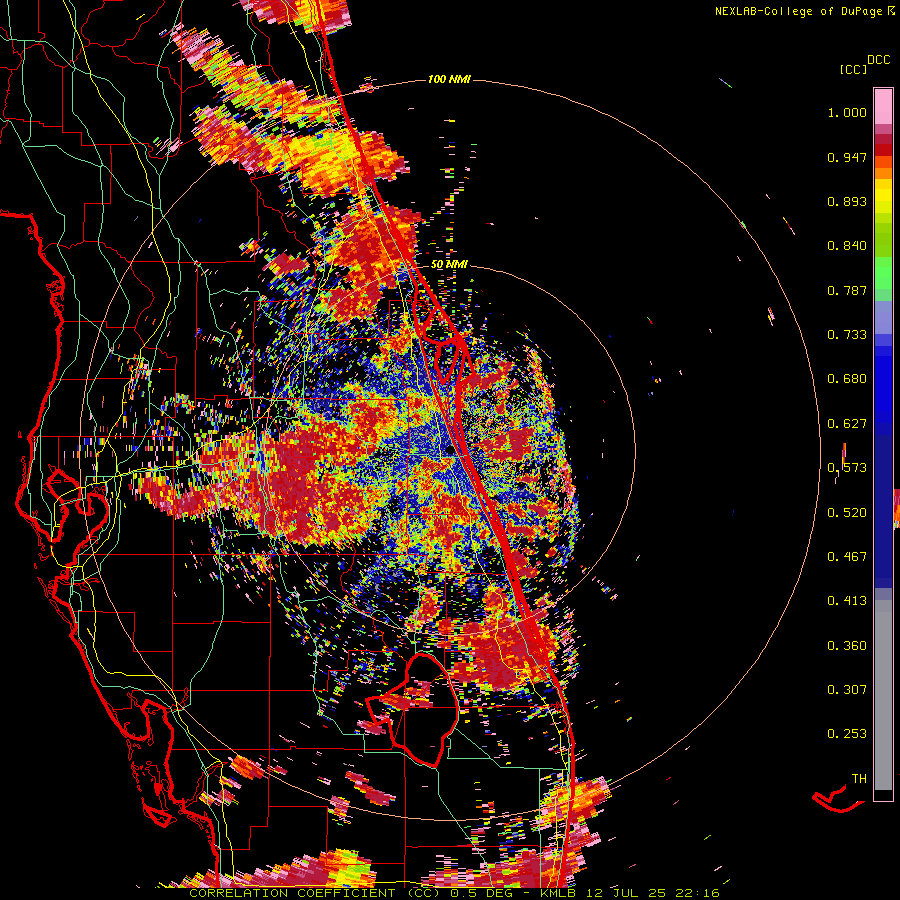Select the 0.360 legend value
Screen dimensions: 900x900
point(847,646)
